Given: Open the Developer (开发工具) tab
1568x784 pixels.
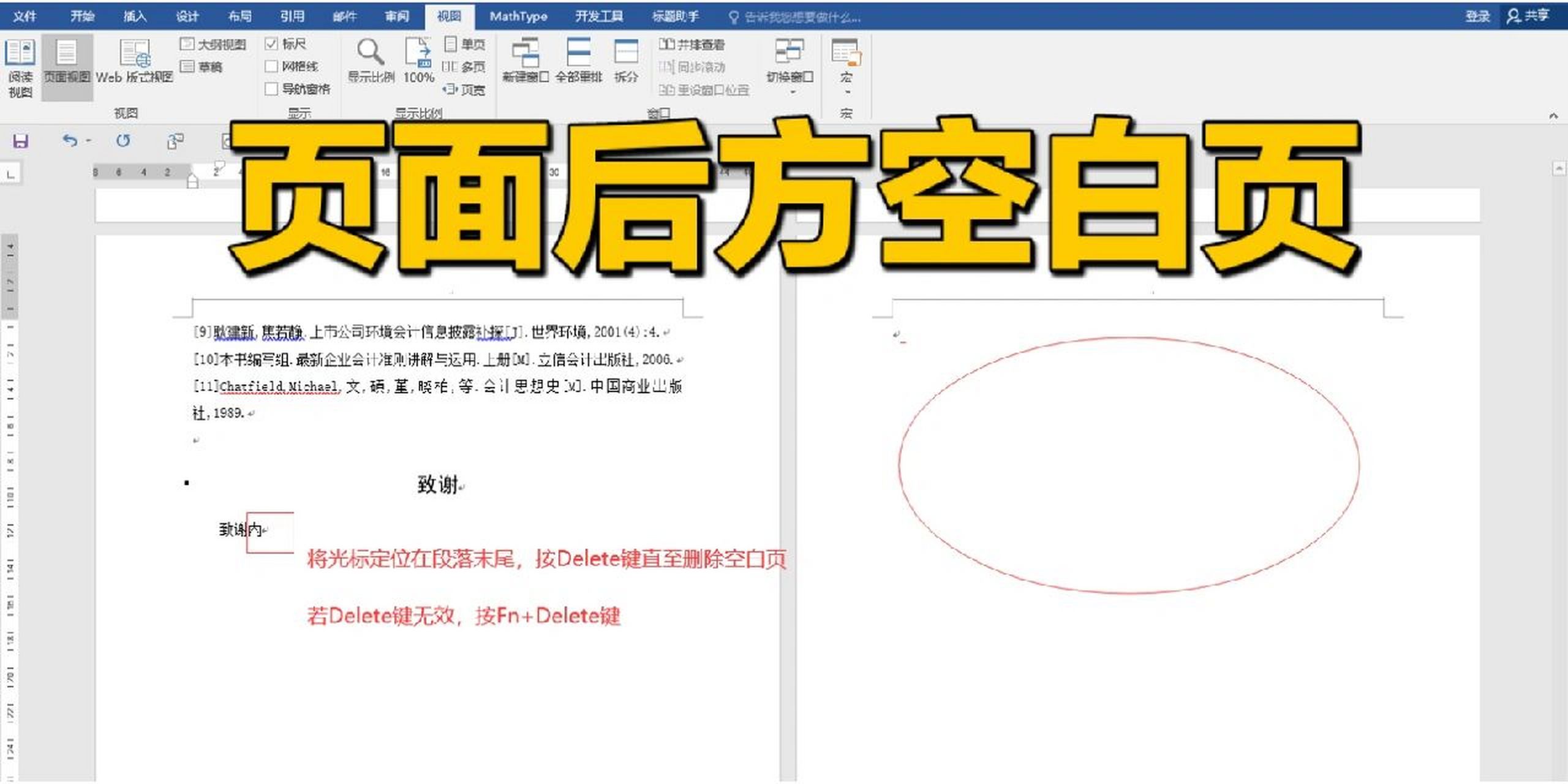Looking at the screenshot, I should pyautogui.click(x=599, y=16).
